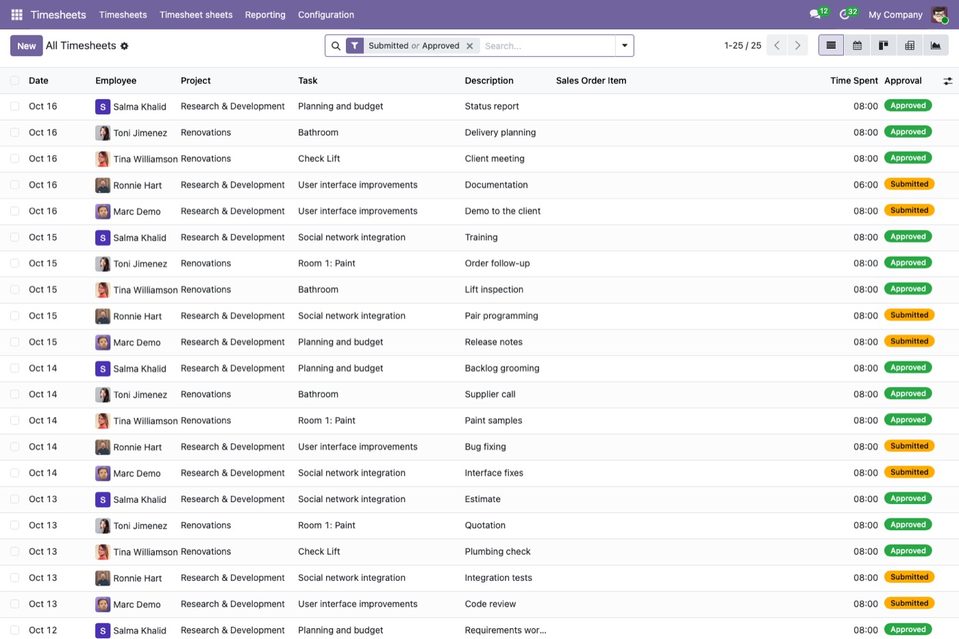Select the Code review description cell
The image size is (959, 639).
click(x=490, y=604)
